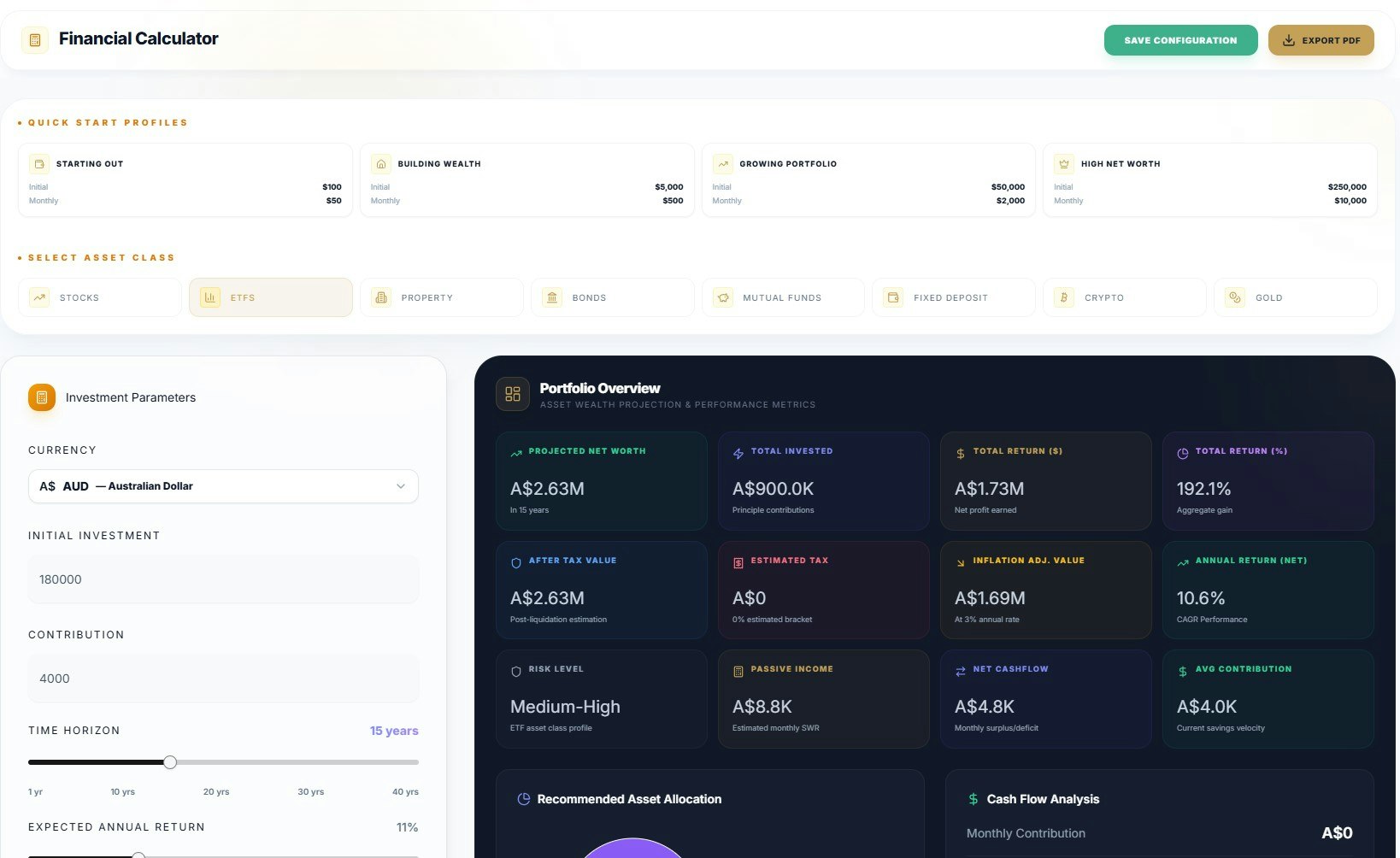Click the "A$8.8K" passive income value
Image resolution: width=1400 pixels, height=858 pixels.
(762, 707)
